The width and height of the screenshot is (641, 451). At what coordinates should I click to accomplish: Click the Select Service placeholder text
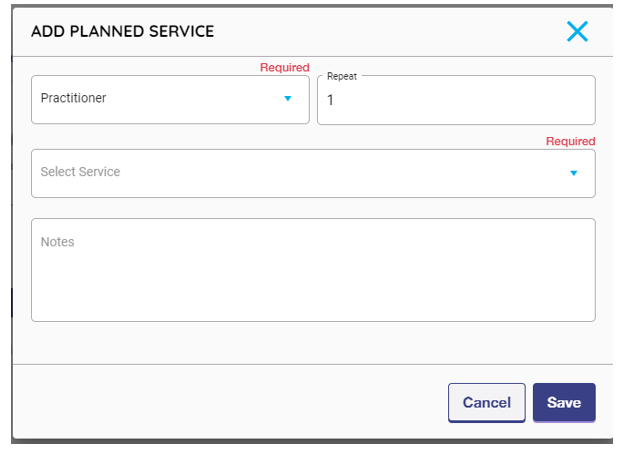pos(80,172)
